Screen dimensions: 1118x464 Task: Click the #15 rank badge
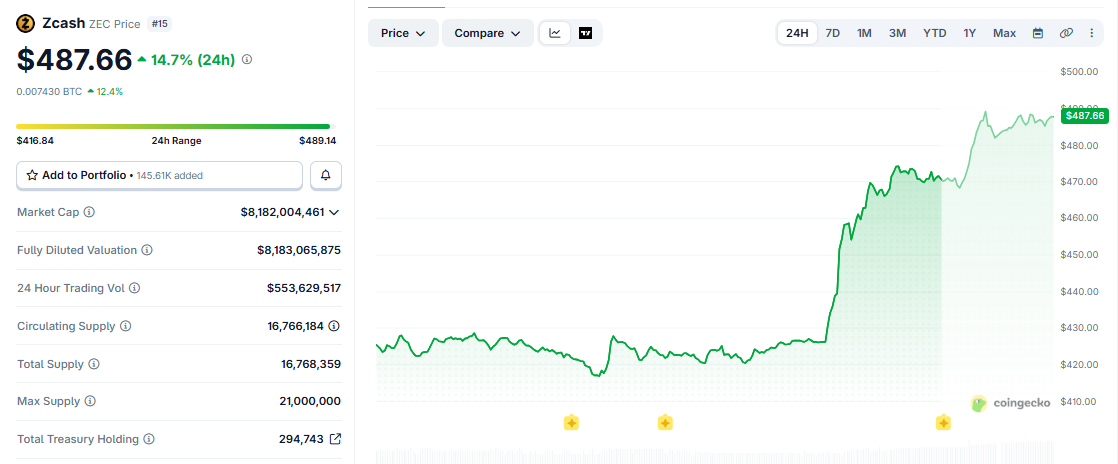click(158, 24)
